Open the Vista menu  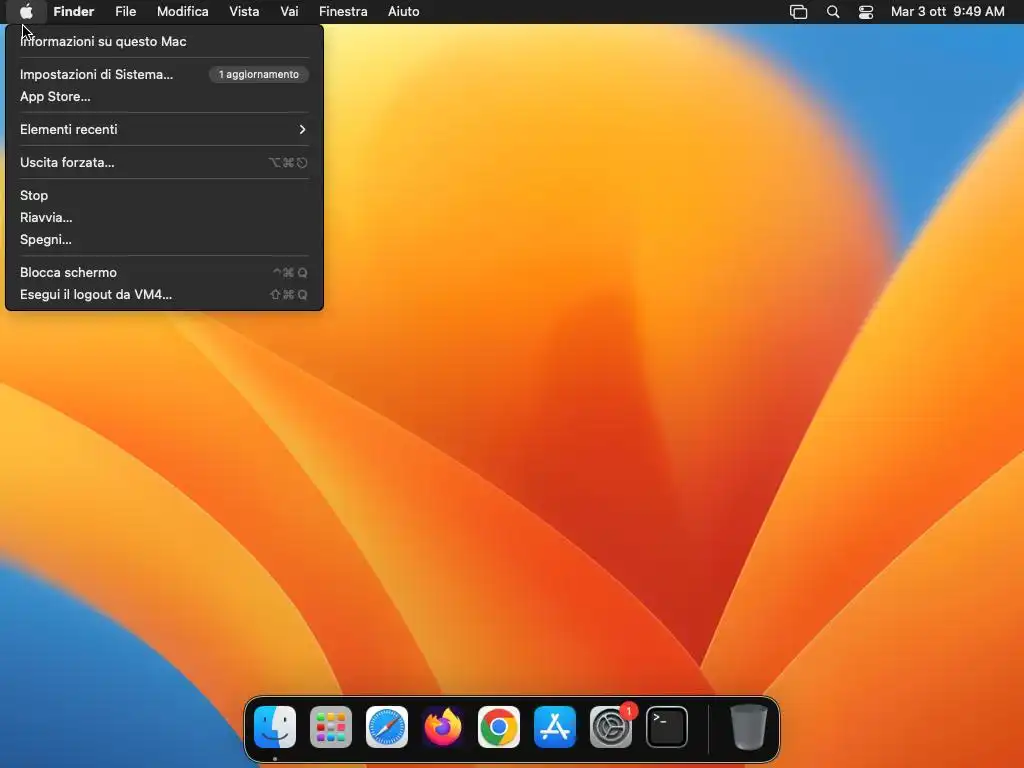[x=244, y=12]
